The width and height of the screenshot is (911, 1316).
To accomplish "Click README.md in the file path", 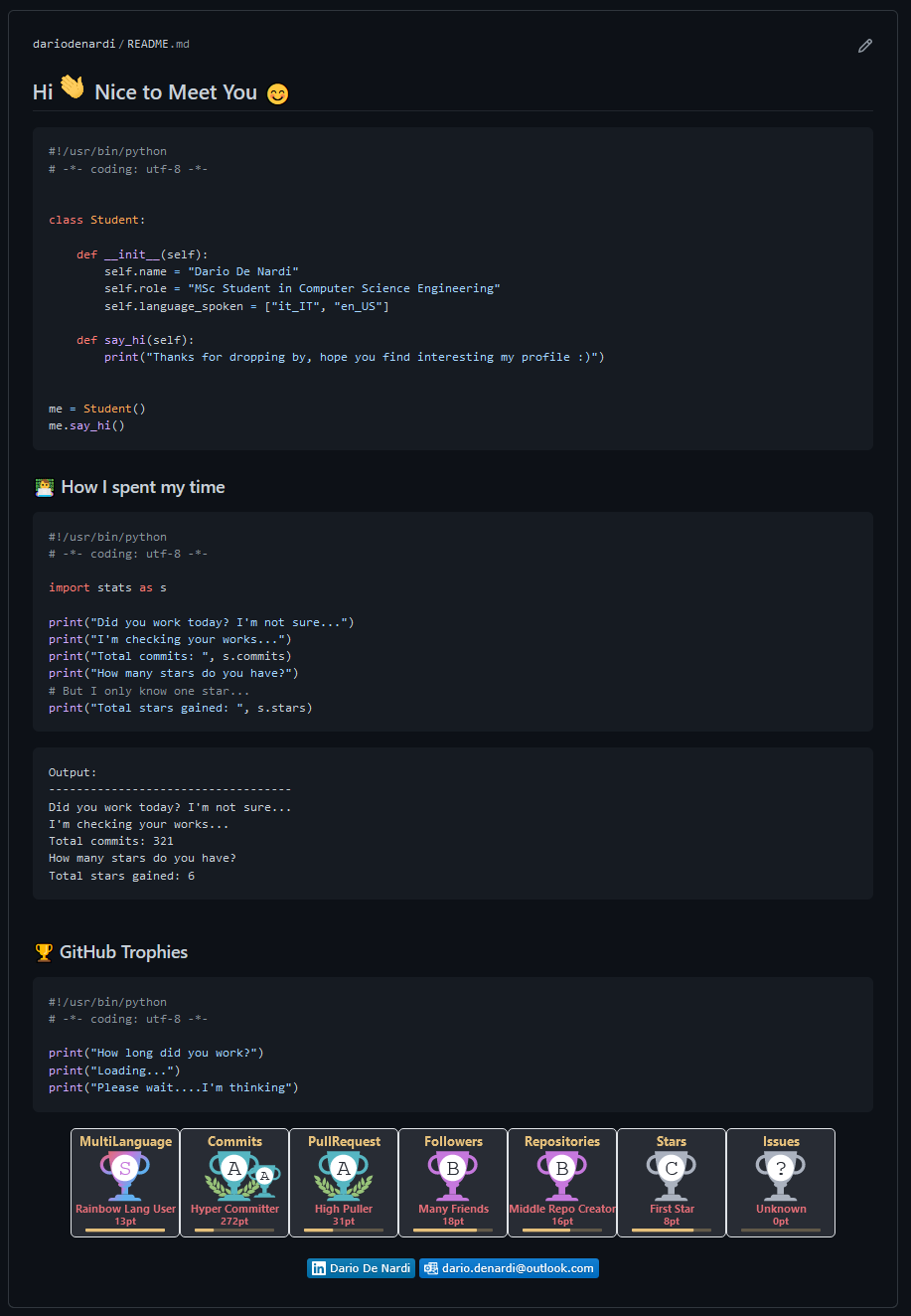I will [158, 45].
